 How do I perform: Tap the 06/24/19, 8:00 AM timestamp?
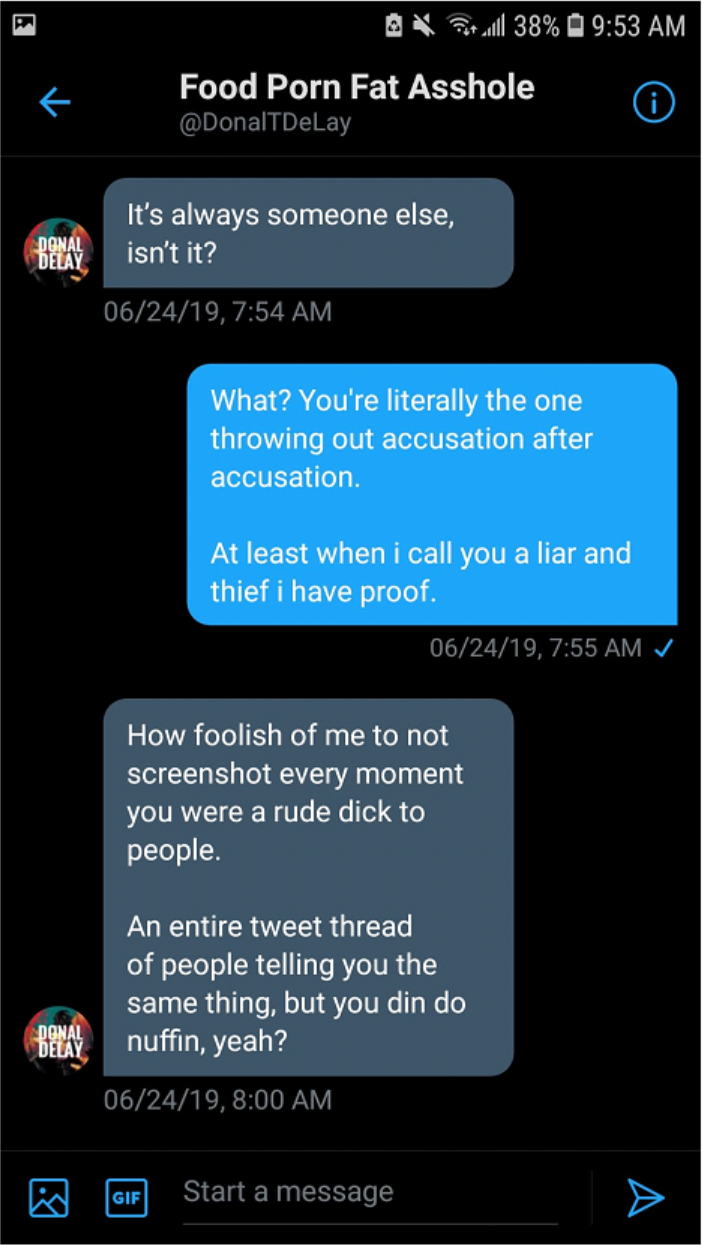point(218,1101)
